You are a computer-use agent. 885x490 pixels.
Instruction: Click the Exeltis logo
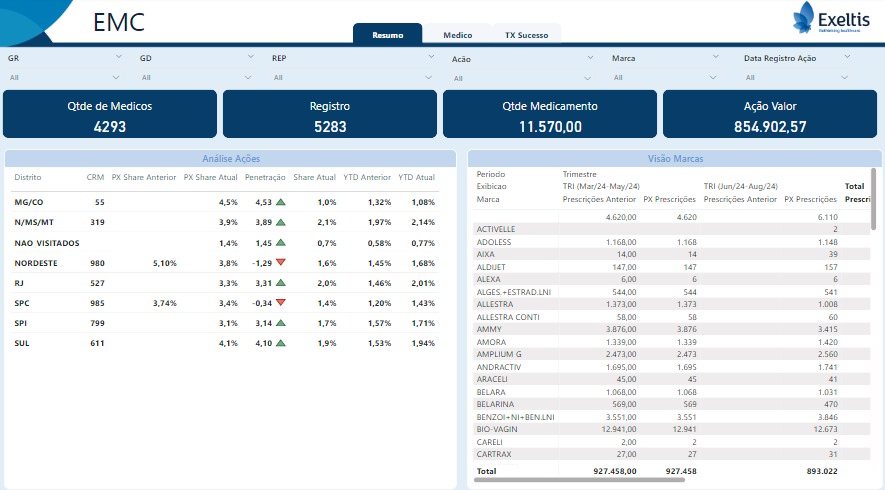point(830,18)
